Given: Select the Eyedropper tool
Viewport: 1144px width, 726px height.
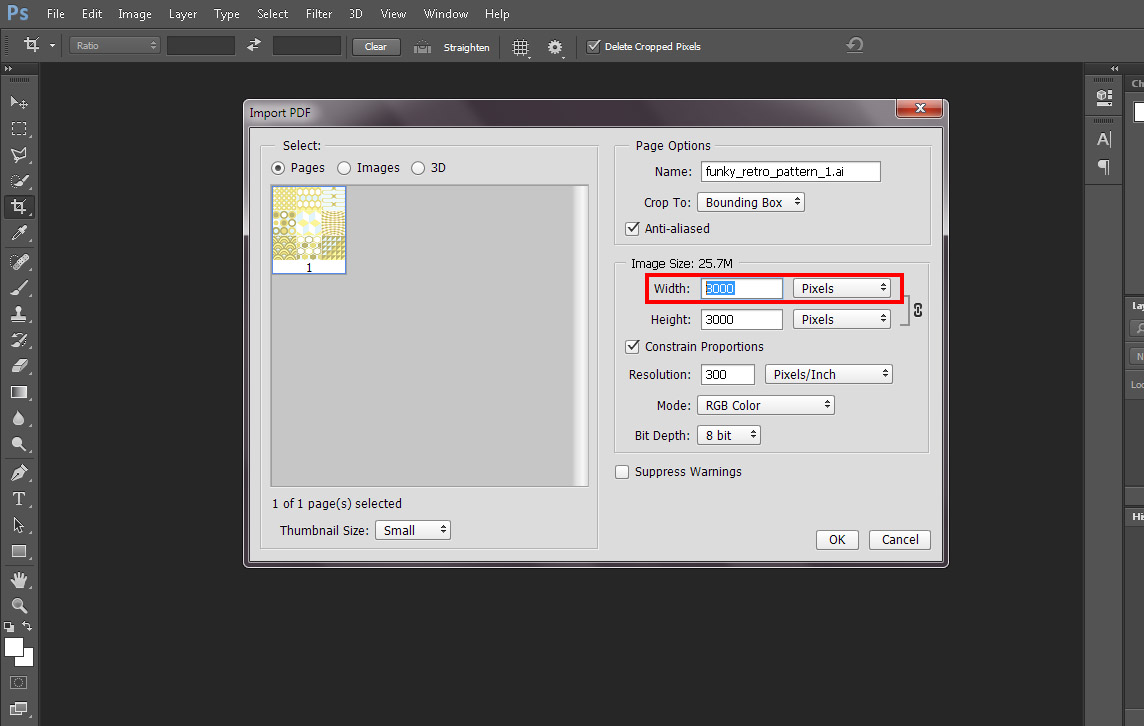Looking at the screenshot, I should tap(19, 234).
